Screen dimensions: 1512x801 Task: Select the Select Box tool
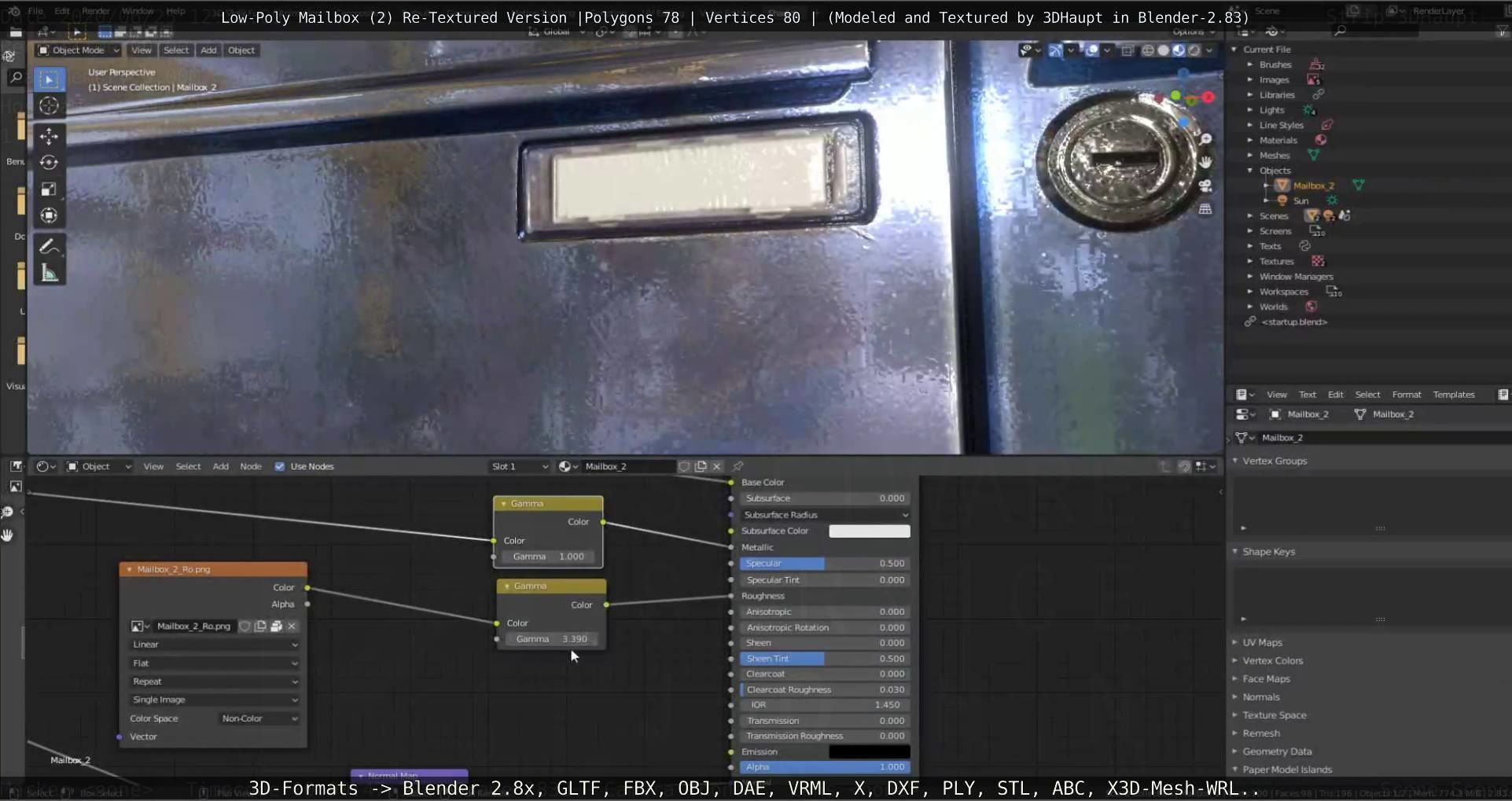click(x=49, y=79)
